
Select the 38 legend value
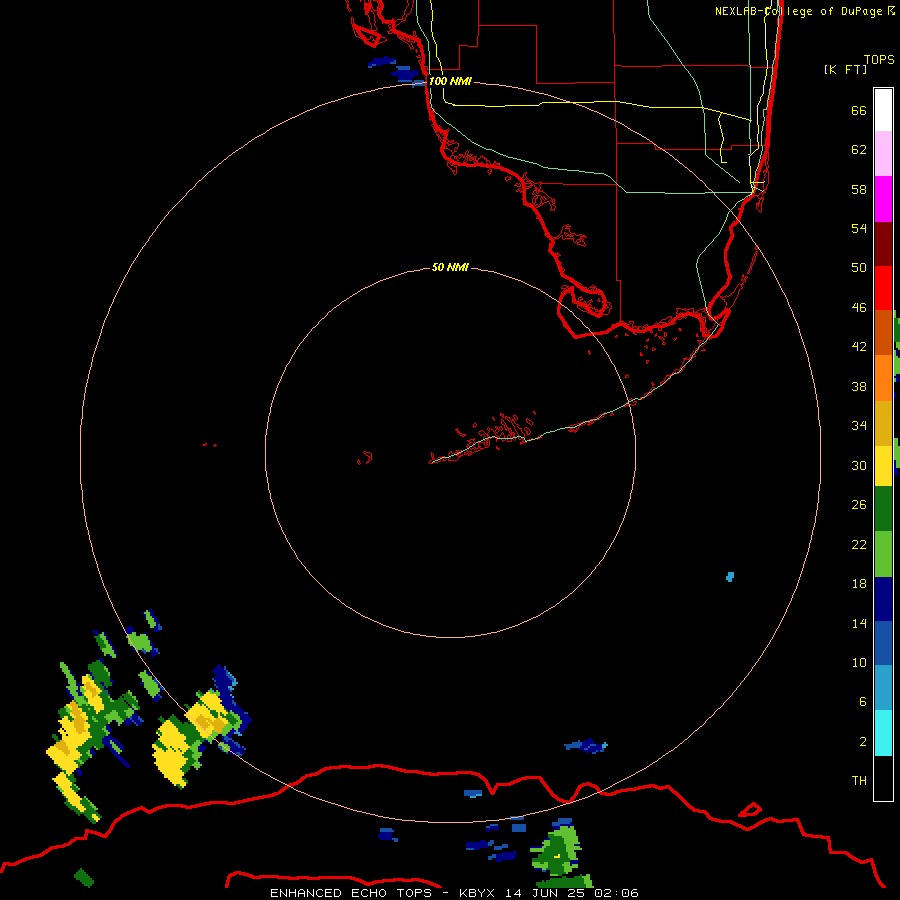(x=859, y=386)
